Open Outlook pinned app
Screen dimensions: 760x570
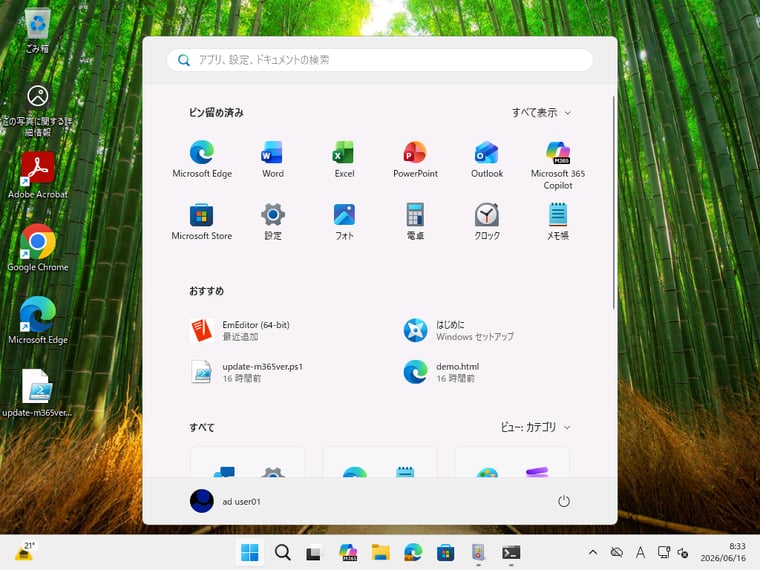487,160
